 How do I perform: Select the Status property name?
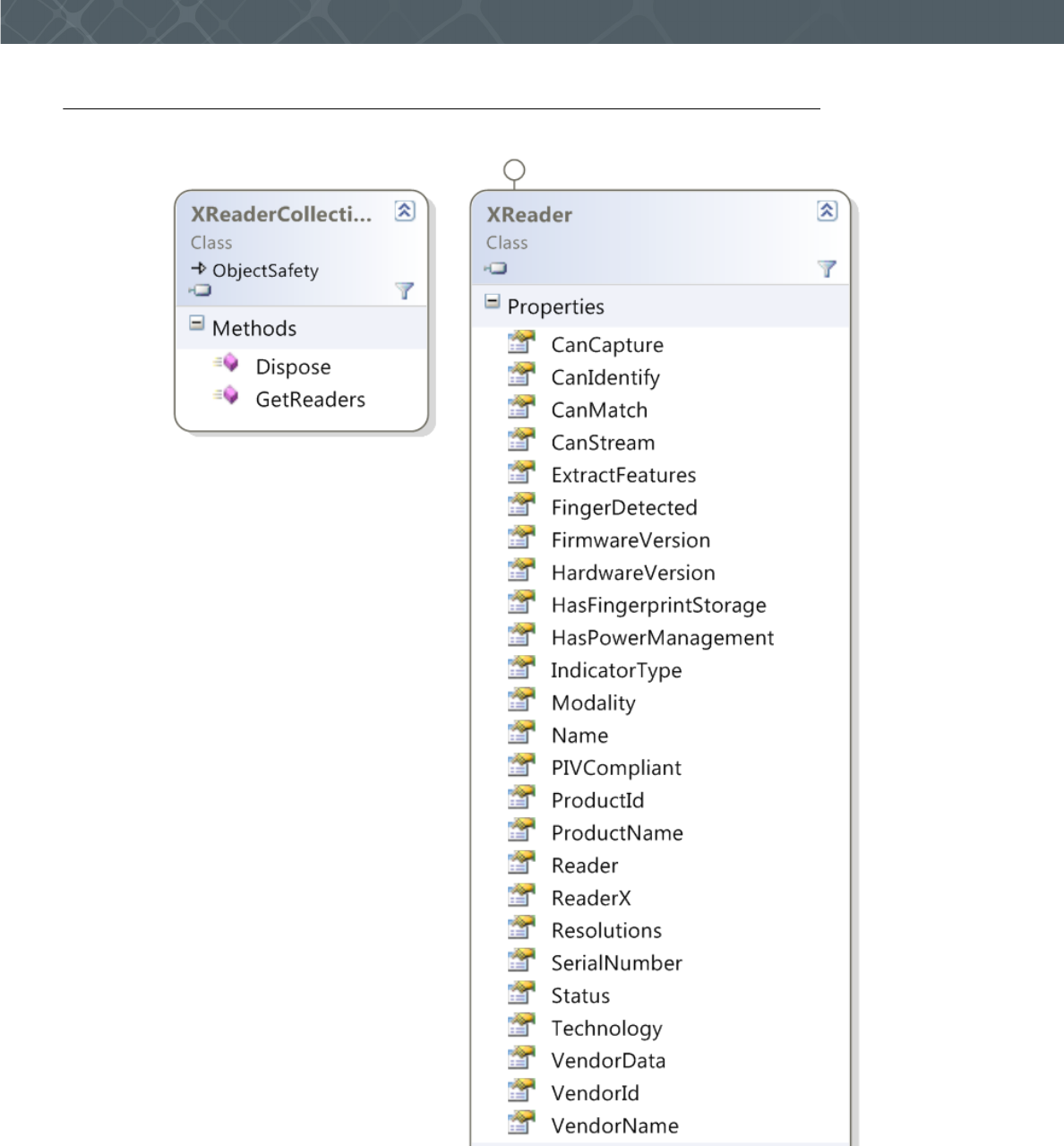(x=580, y=996)
